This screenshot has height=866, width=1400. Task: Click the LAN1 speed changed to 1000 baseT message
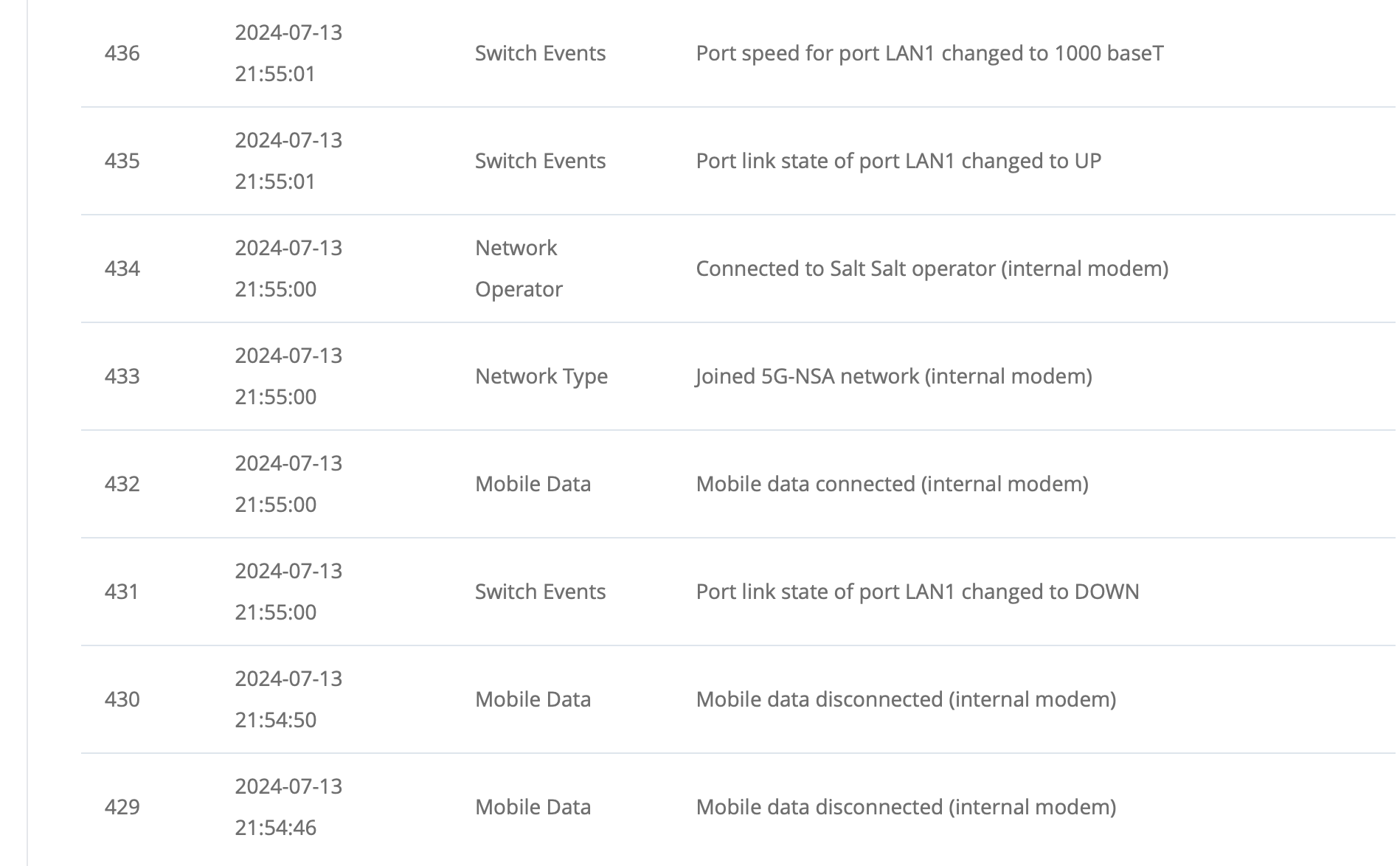[x=929, y=53]
